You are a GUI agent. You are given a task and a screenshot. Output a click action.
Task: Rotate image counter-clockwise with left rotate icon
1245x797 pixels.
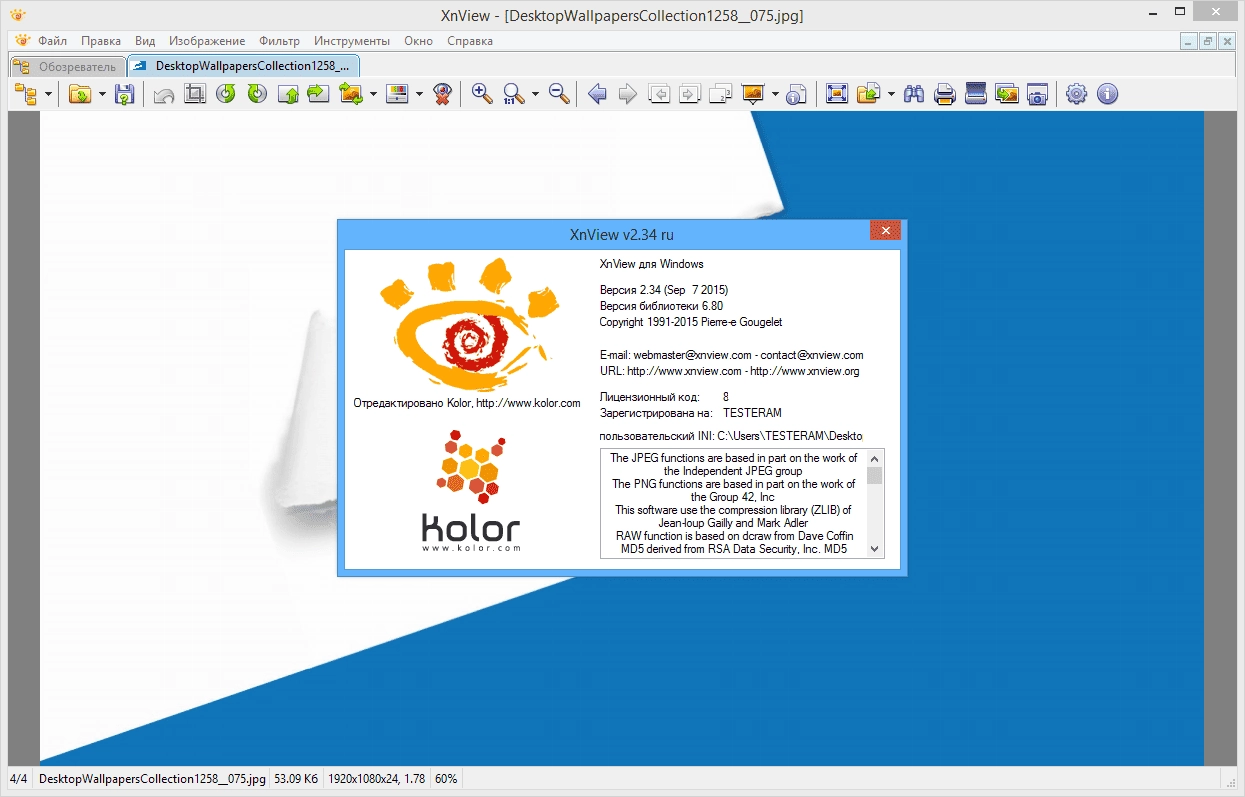click(x=226, y=94)
